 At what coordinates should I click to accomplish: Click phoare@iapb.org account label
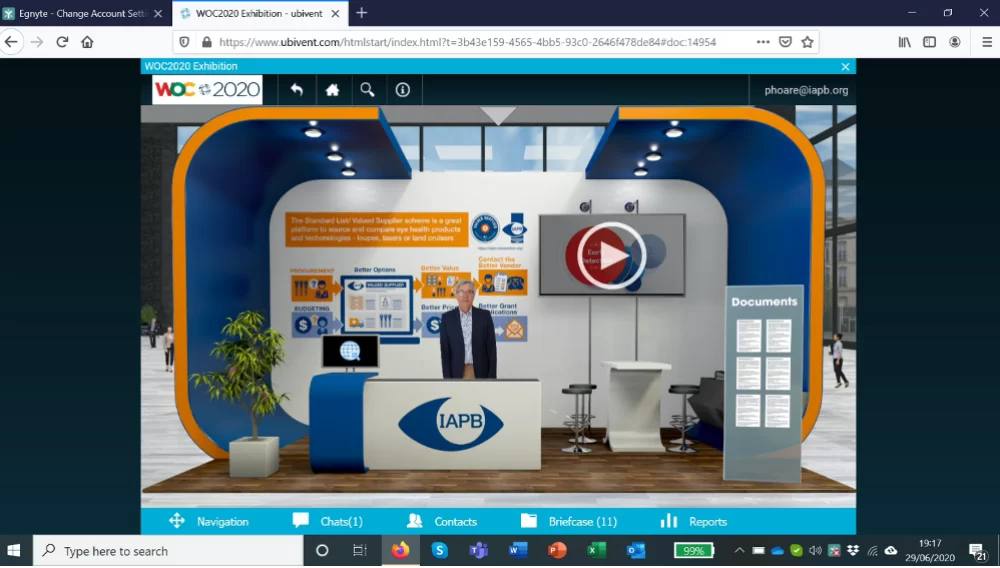(806, 90)
